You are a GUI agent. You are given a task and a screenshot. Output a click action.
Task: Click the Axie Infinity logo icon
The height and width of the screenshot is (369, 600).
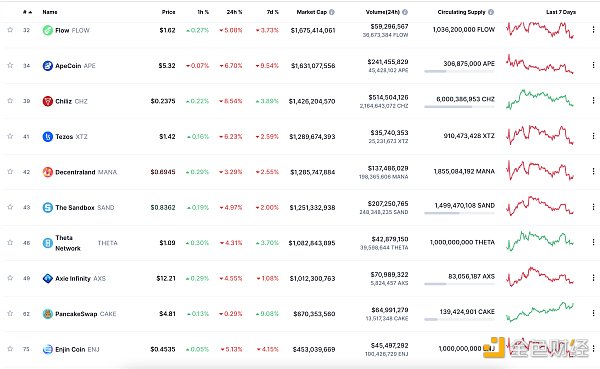(x=47, y=278)
